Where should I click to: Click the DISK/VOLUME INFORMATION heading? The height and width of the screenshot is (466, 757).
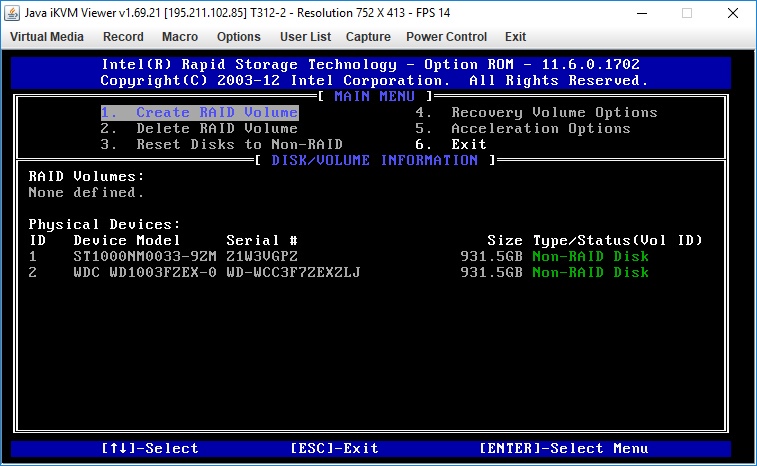[375, 160]
